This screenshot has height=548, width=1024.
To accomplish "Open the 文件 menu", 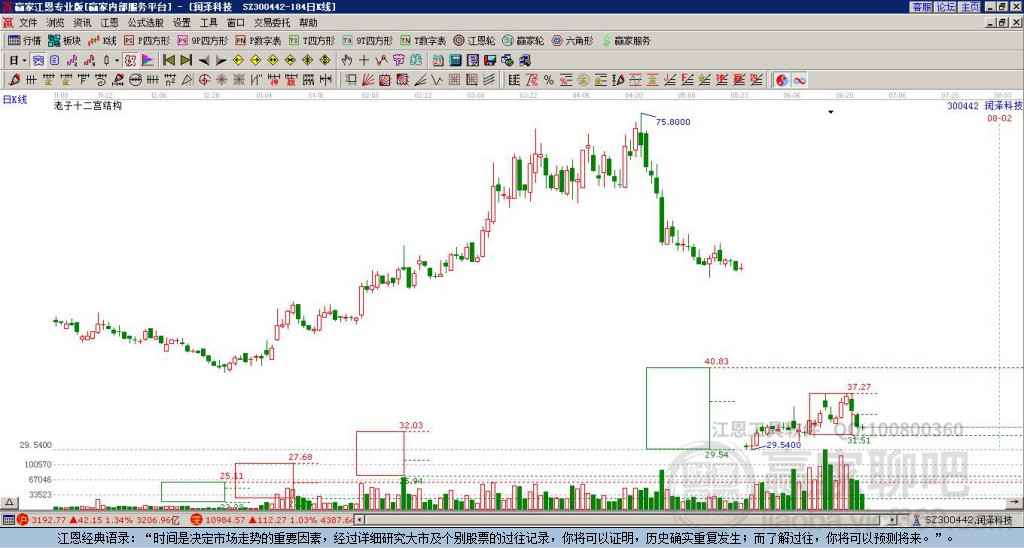I will click(x=28, y=23).
